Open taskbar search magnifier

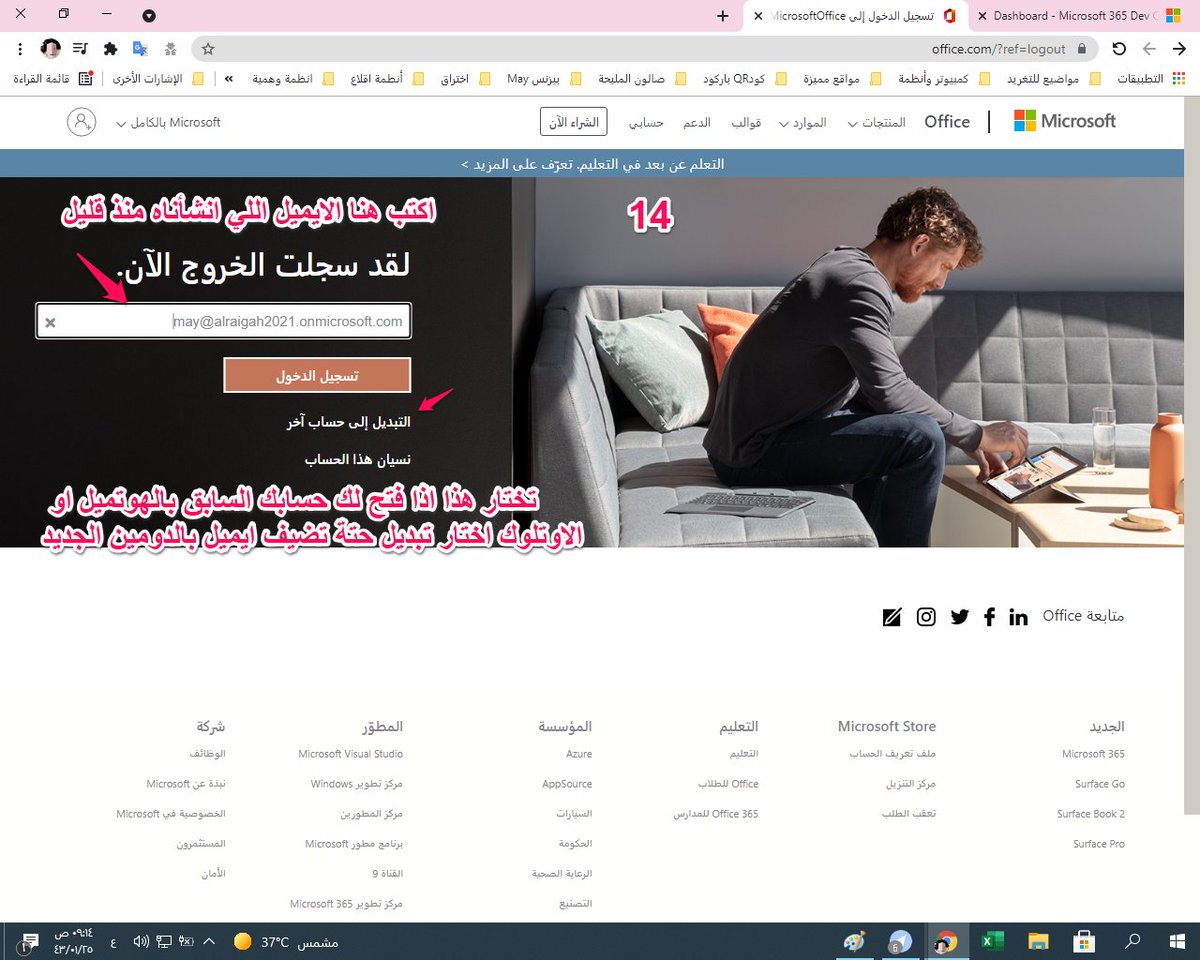click(1133, 941)
